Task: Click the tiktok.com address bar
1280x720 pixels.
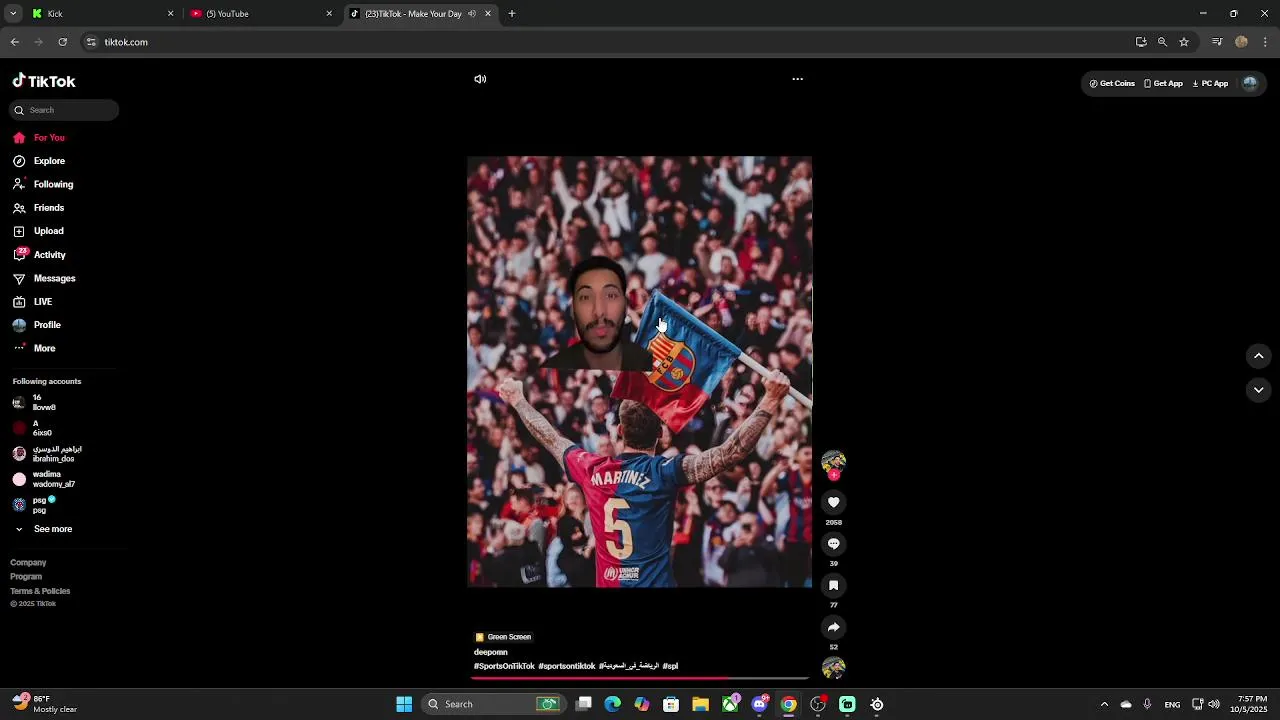Action: 600,42
